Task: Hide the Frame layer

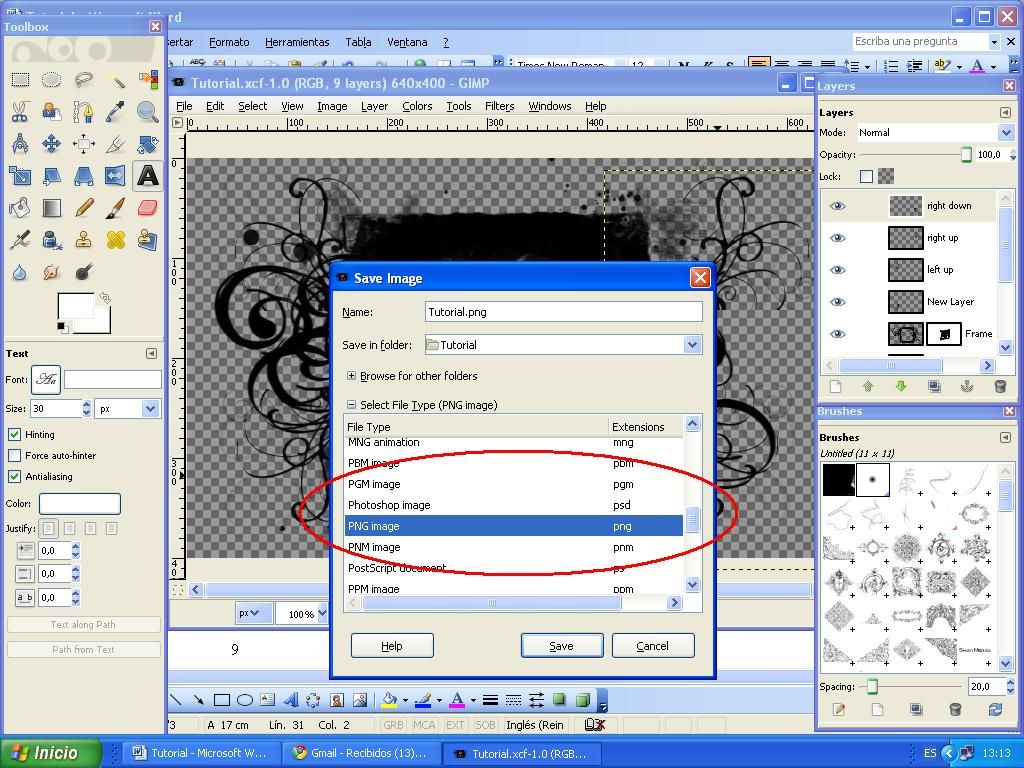Action: coord(838,333)
